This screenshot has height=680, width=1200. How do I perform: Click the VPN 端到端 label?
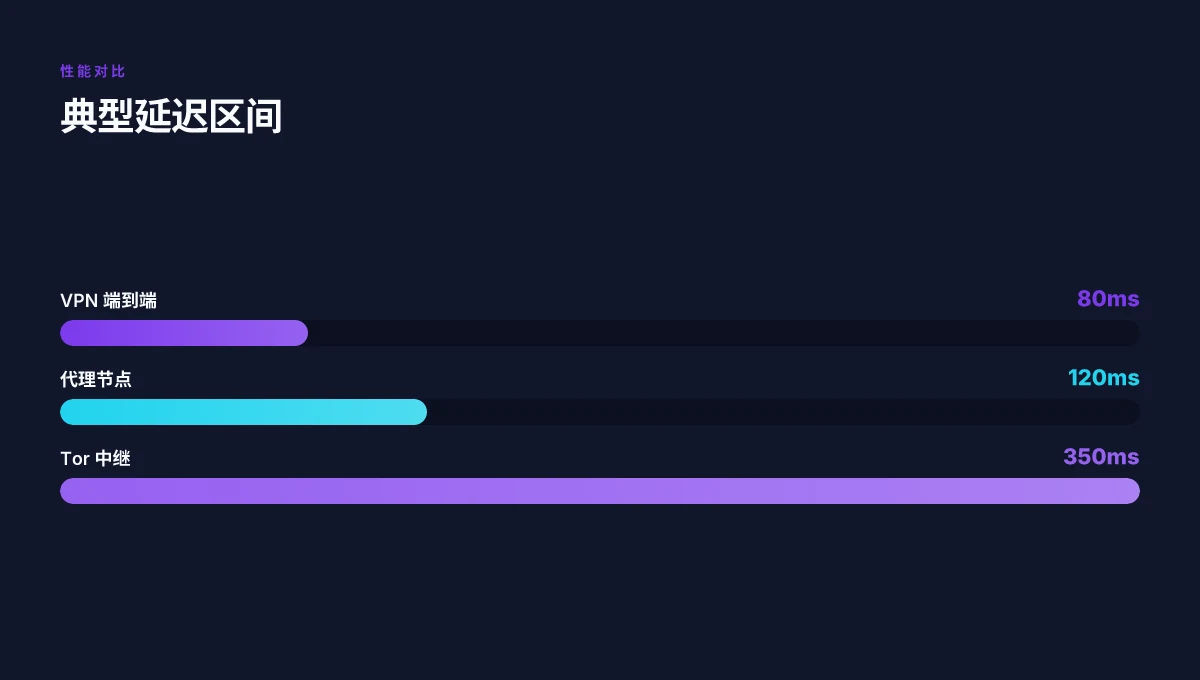click(x=108, y=300)
